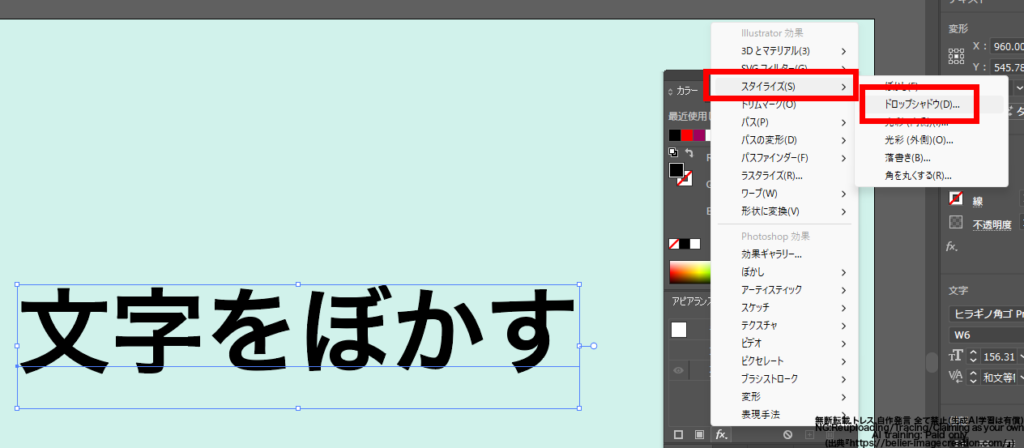
Task: Open the スケッチ submenu
Action: [x=784, y=307]
